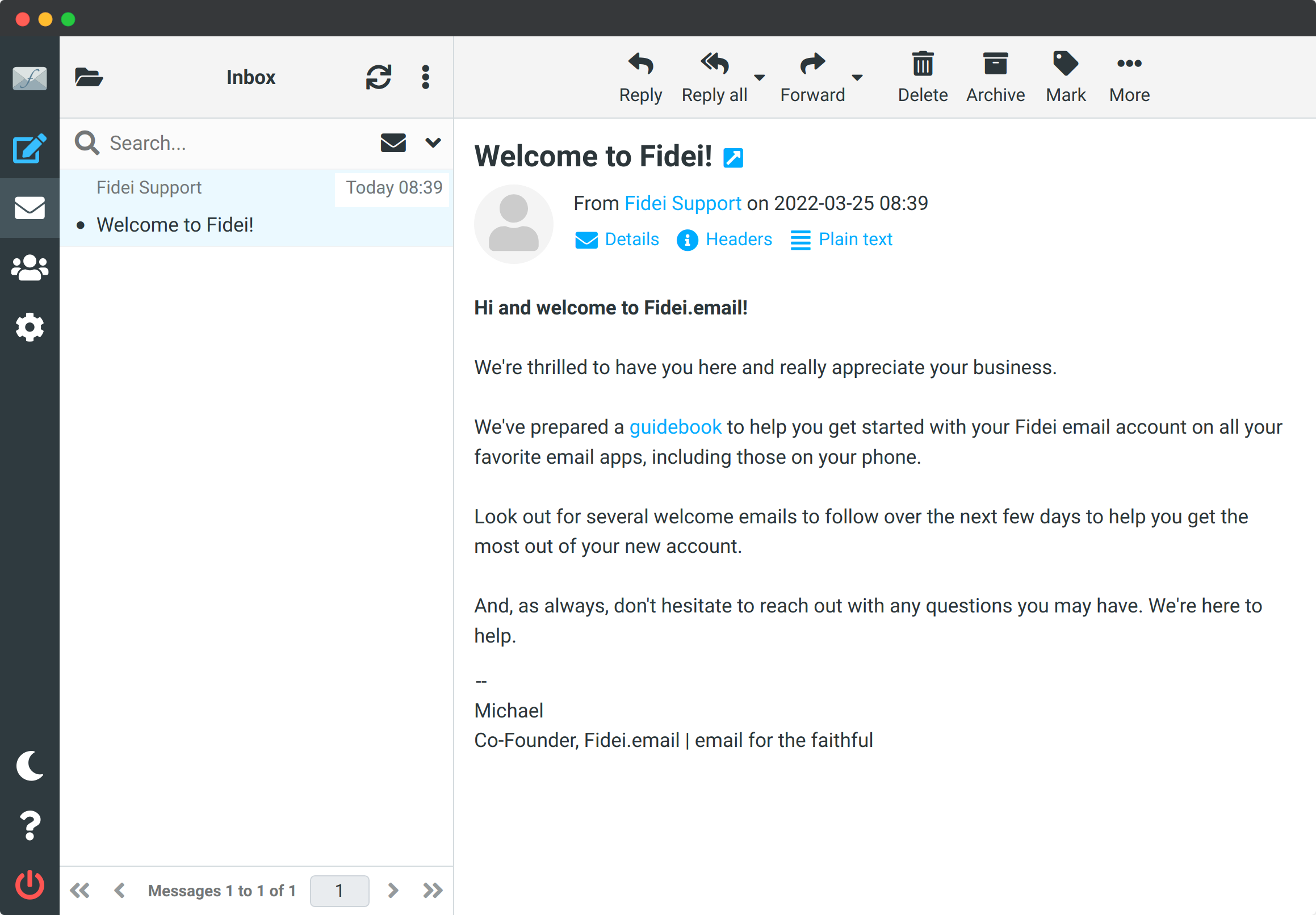The width and height of the screenshot is (1316, 915).
Task: Toggle Dark mode with moon icon
Action: point(29,765)
